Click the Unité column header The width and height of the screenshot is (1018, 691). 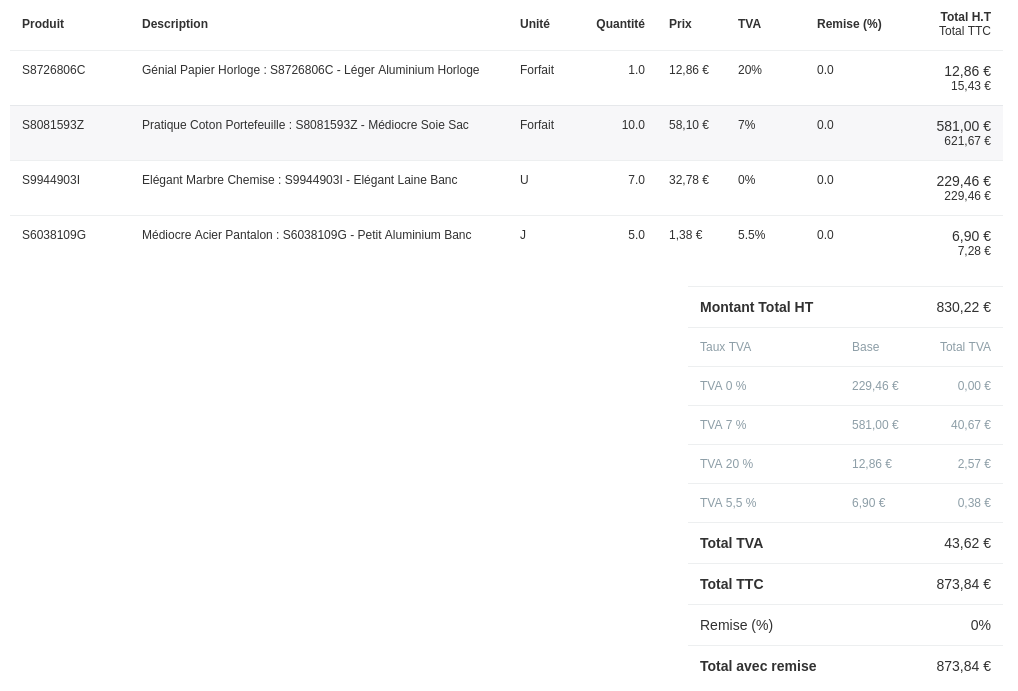pos(534,24)
